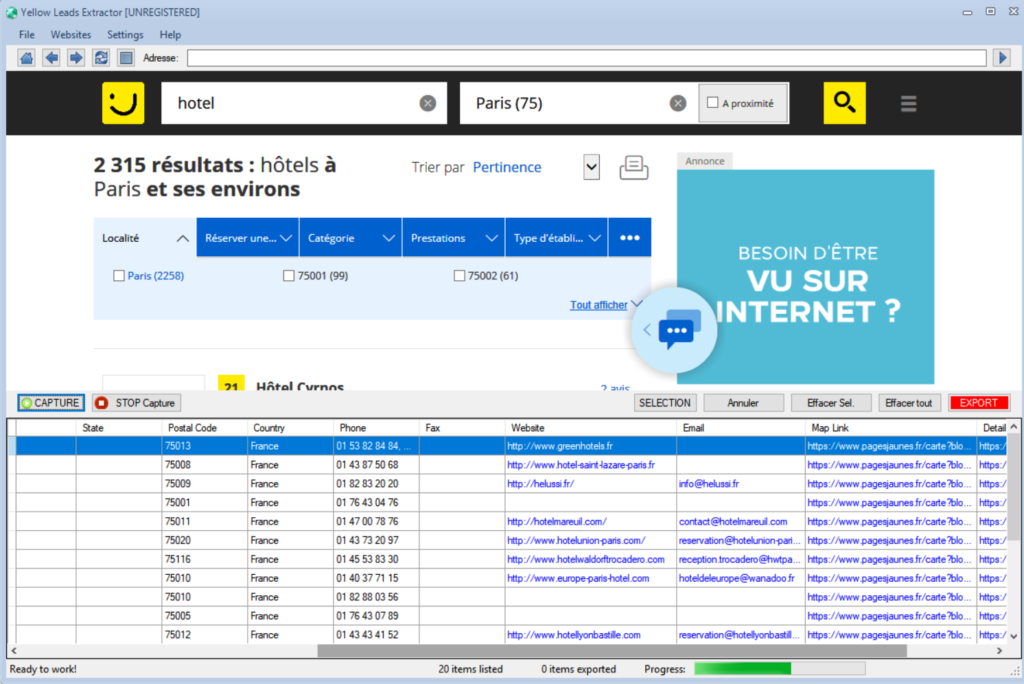
Task: Open the Settings menu
Action: coord(125,35)
